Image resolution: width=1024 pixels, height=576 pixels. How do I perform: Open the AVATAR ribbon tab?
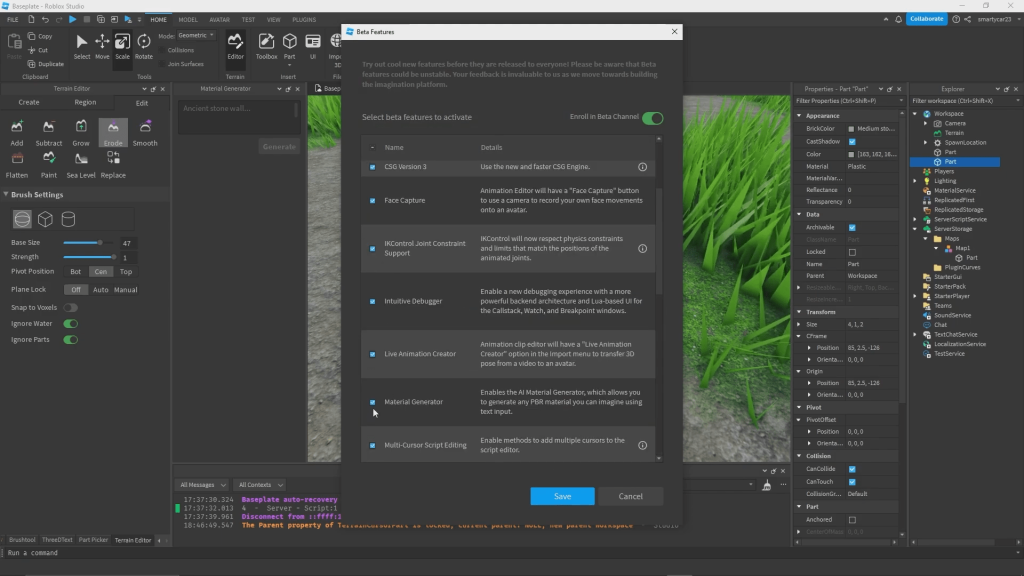219,20
